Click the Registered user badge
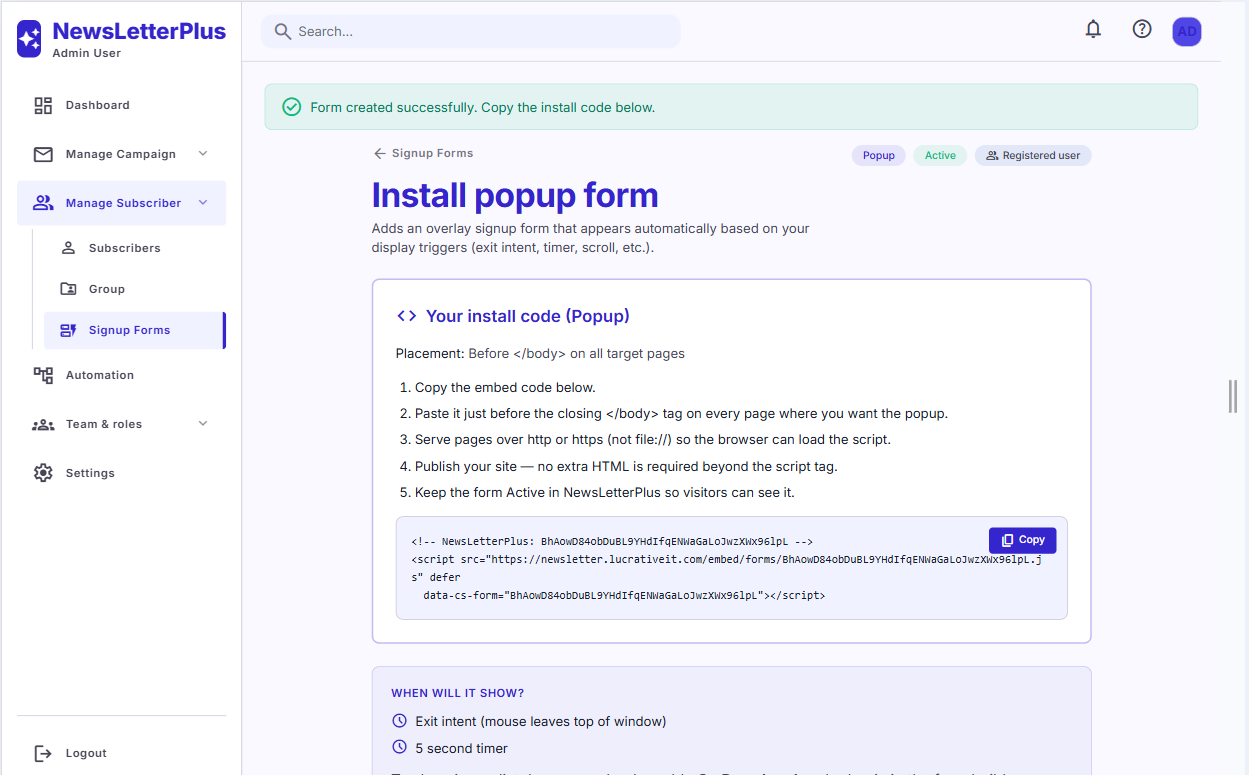 [x=1033, y=156]
